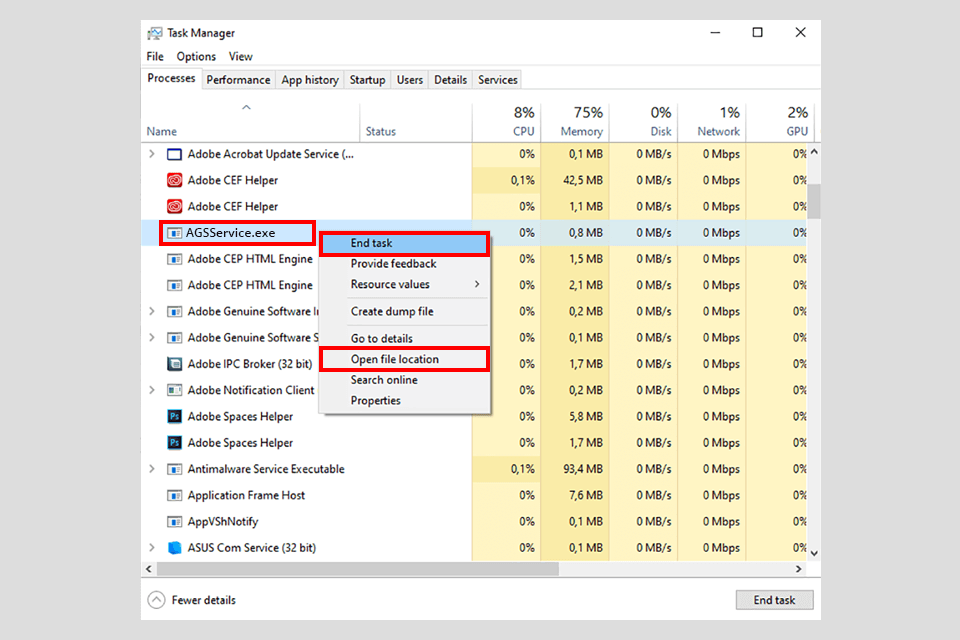This screenshot has width=960, height=640.
Task: Click the Task Manager title bar icon
Action: pos(154,32)
